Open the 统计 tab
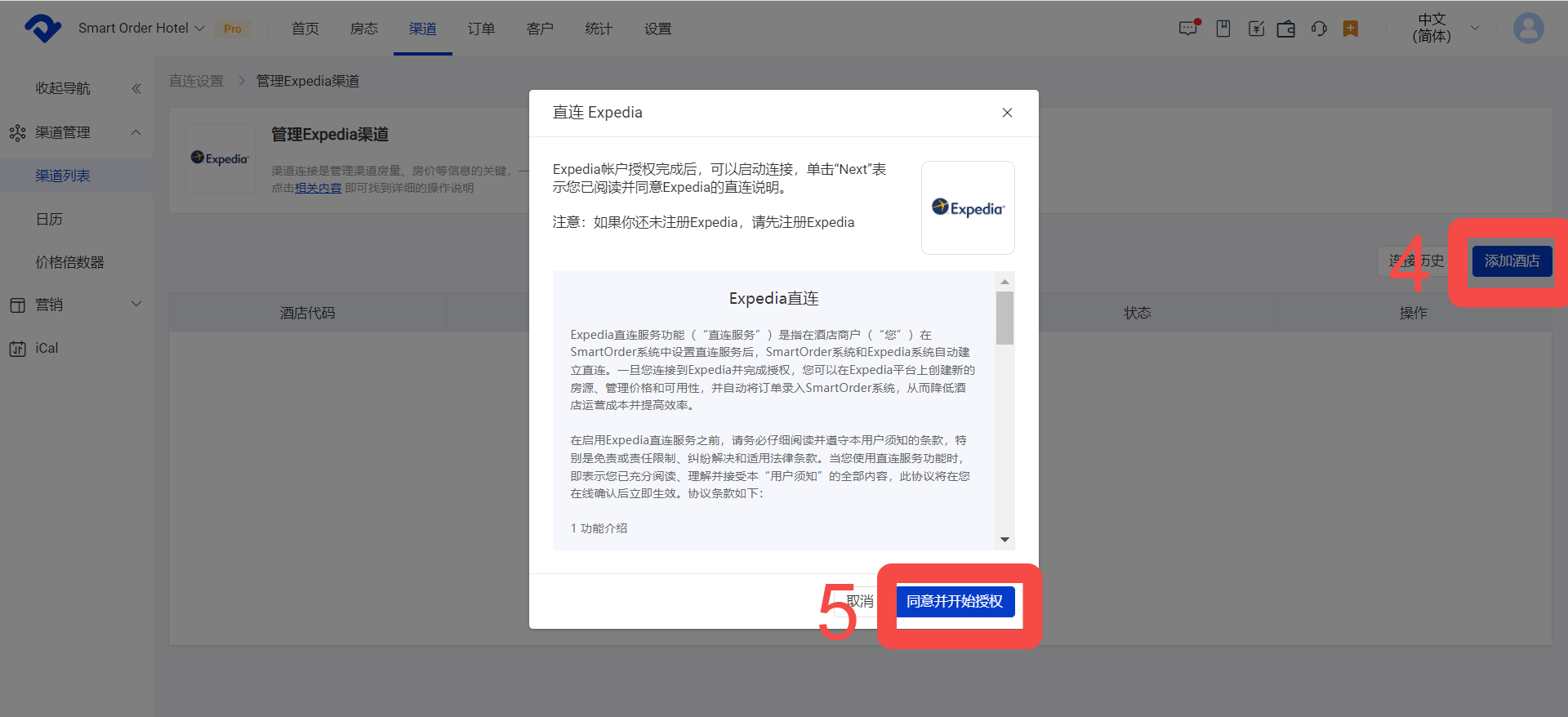 (599, 29)
